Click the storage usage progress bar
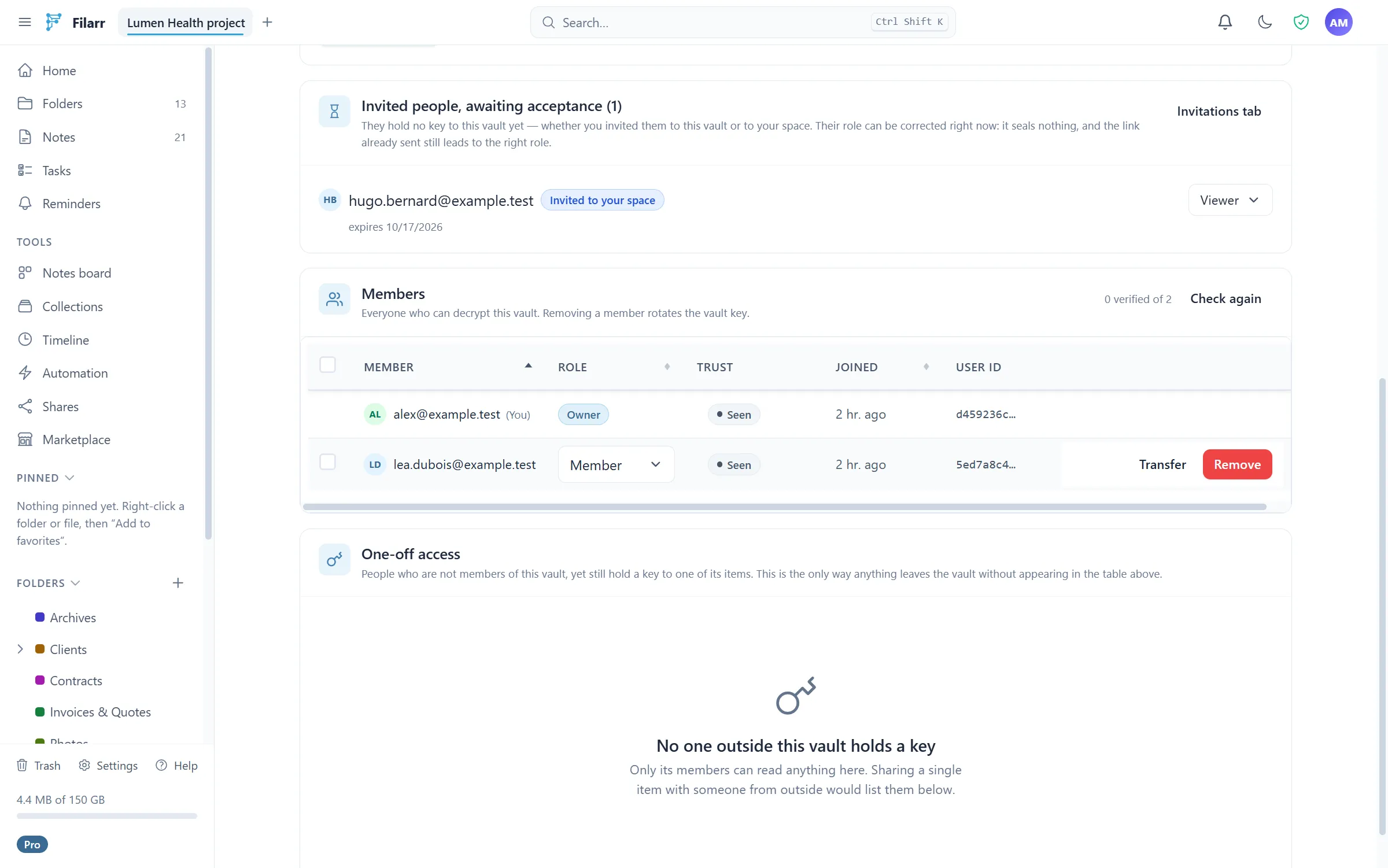 (107, 816)
